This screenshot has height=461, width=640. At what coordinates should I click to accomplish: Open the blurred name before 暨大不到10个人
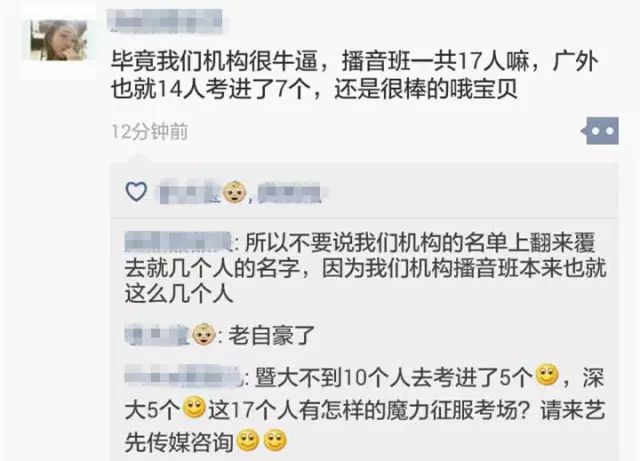[x=183, y=374]
